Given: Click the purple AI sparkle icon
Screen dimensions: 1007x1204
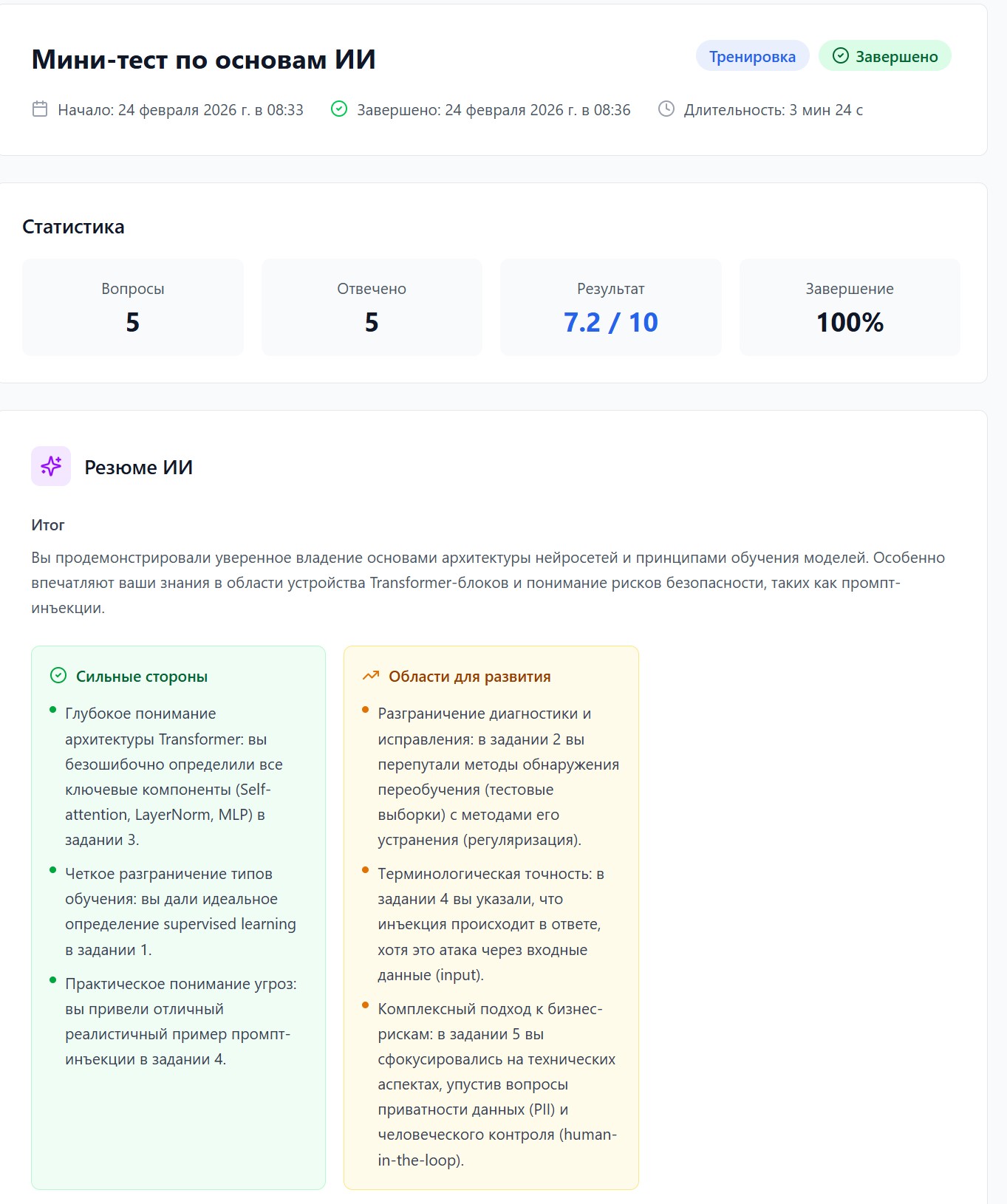Looking at the screenshot, I should [51, 466].
